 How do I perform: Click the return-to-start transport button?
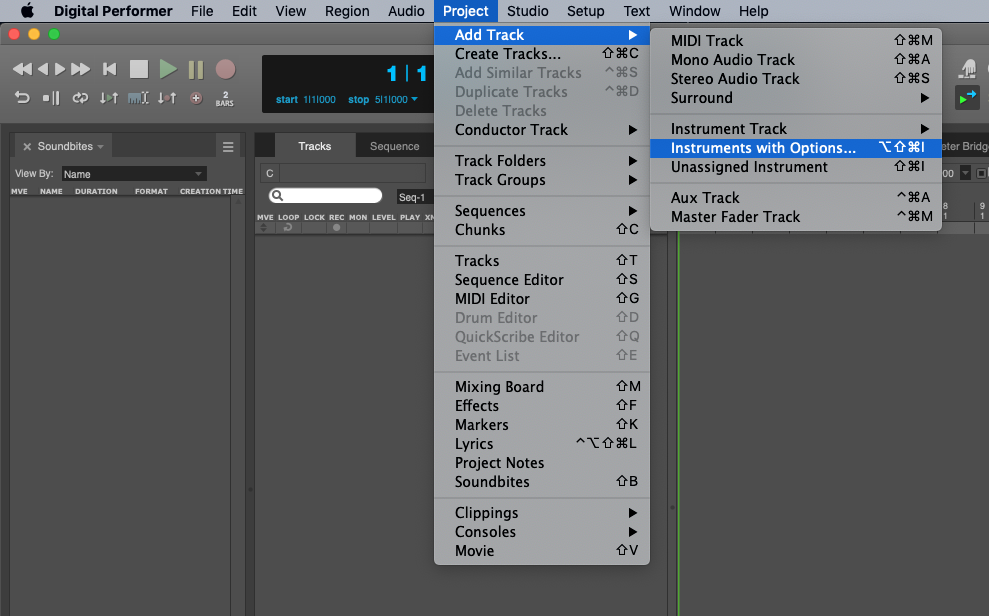[110, 69]
